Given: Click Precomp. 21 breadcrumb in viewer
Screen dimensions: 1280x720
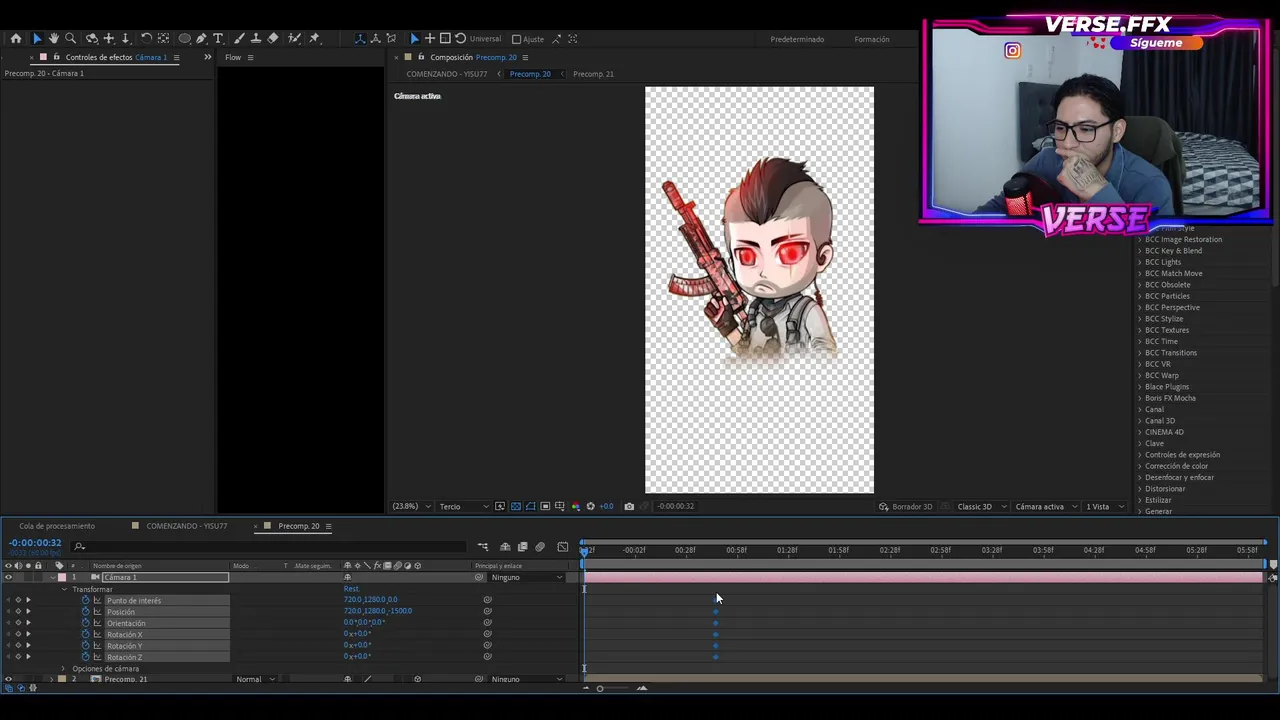Looking at the screenshot, I should point(594,74).
